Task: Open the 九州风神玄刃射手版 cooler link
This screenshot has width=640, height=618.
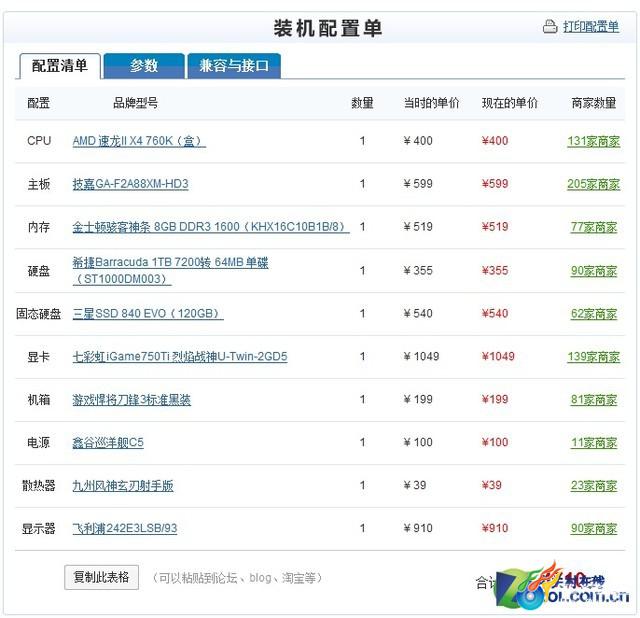Action: [x=123, y=485]
